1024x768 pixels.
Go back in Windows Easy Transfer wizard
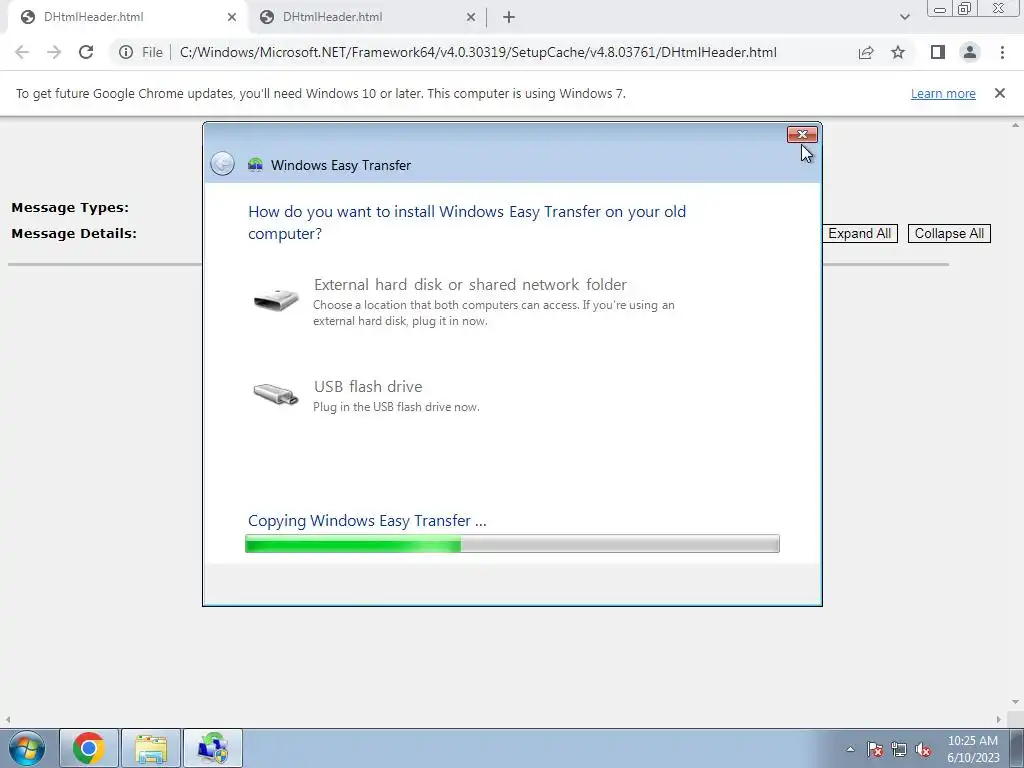tap(223, 163)
